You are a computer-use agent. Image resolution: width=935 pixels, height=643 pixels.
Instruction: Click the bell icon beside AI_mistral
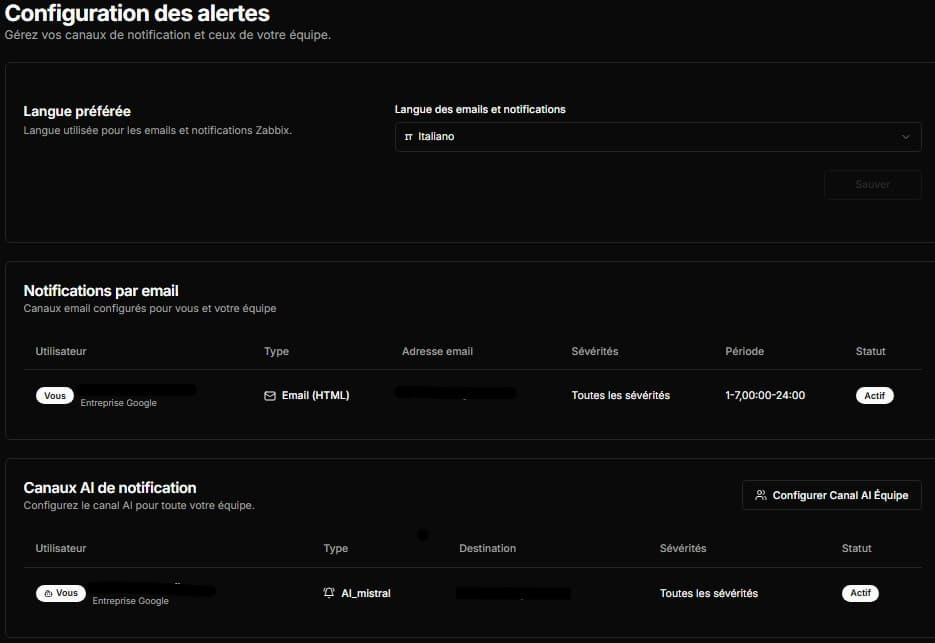click(x=329, y=592)
